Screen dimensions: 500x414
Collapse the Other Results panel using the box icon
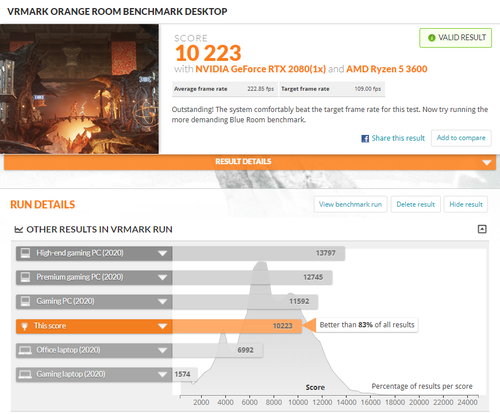point(482,229)
